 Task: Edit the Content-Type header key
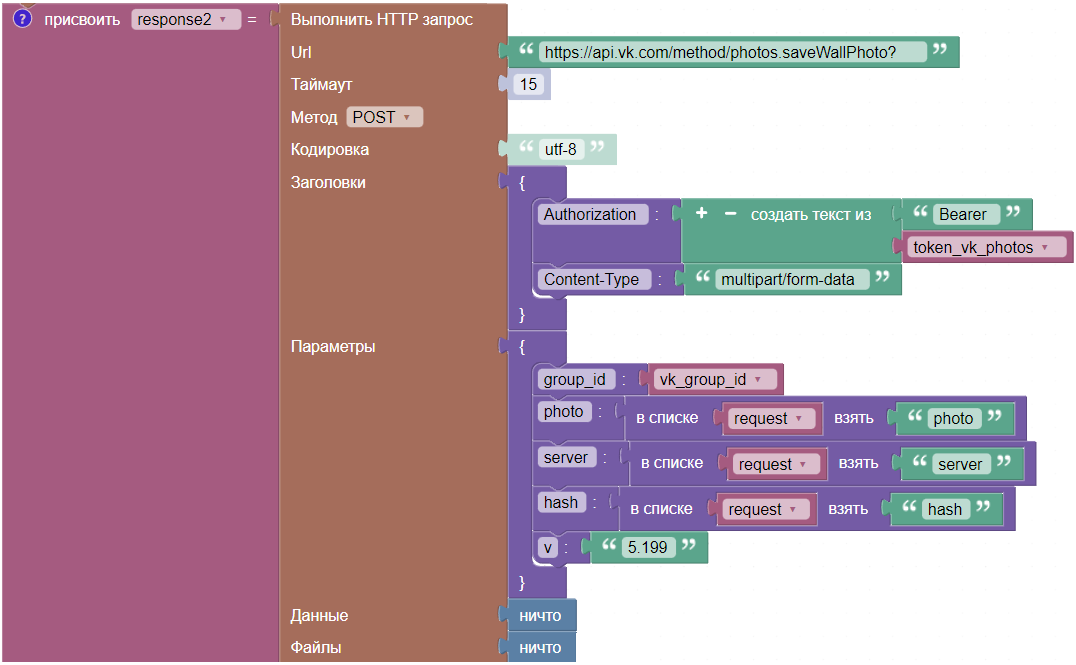click(x=594, y=279)
